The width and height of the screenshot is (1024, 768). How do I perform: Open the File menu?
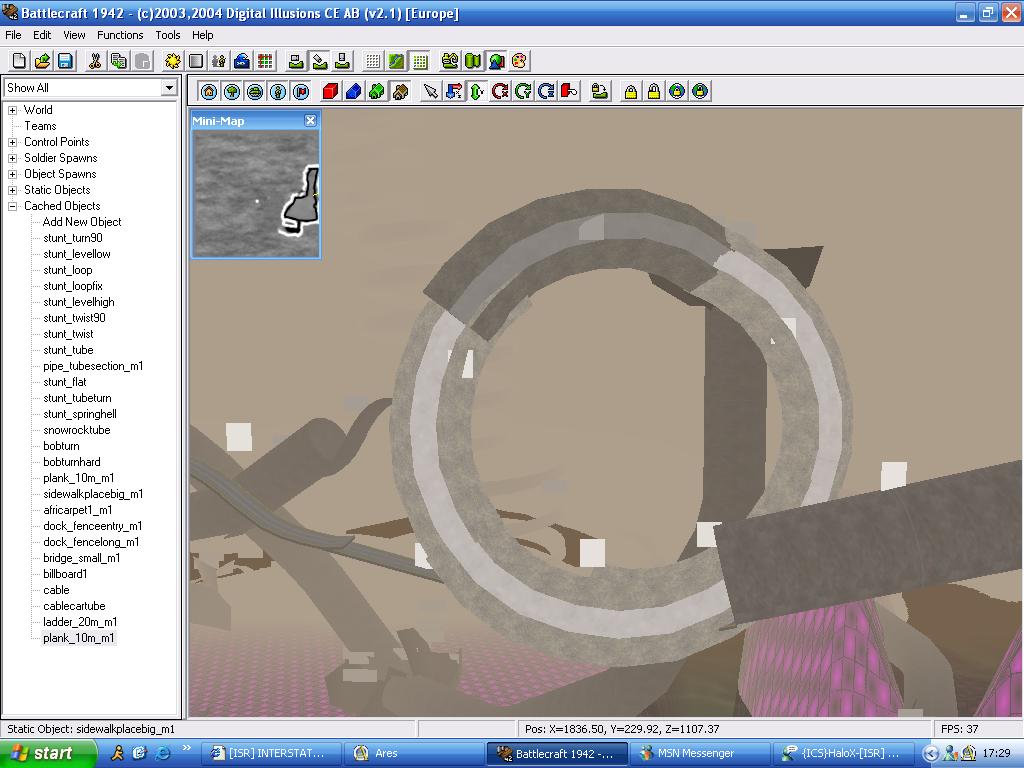(13, 35)
